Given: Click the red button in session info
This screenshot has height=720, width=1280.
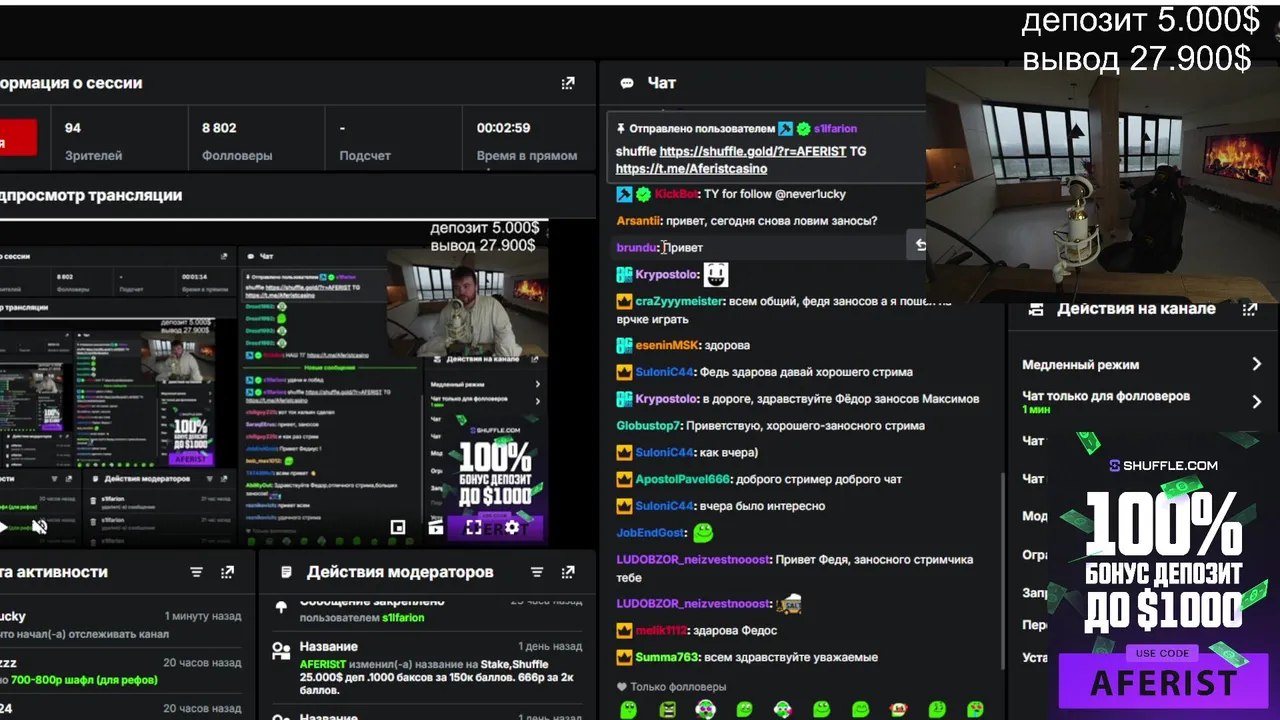Looking at the screenshot, I should pyautogui.click(x=18, y=138).
